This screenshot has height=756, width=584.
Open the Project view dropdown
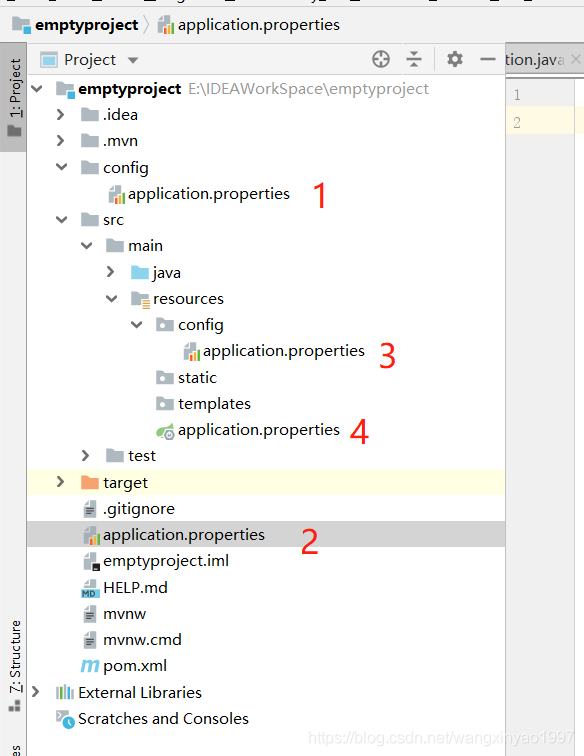[x=133, y=60]
